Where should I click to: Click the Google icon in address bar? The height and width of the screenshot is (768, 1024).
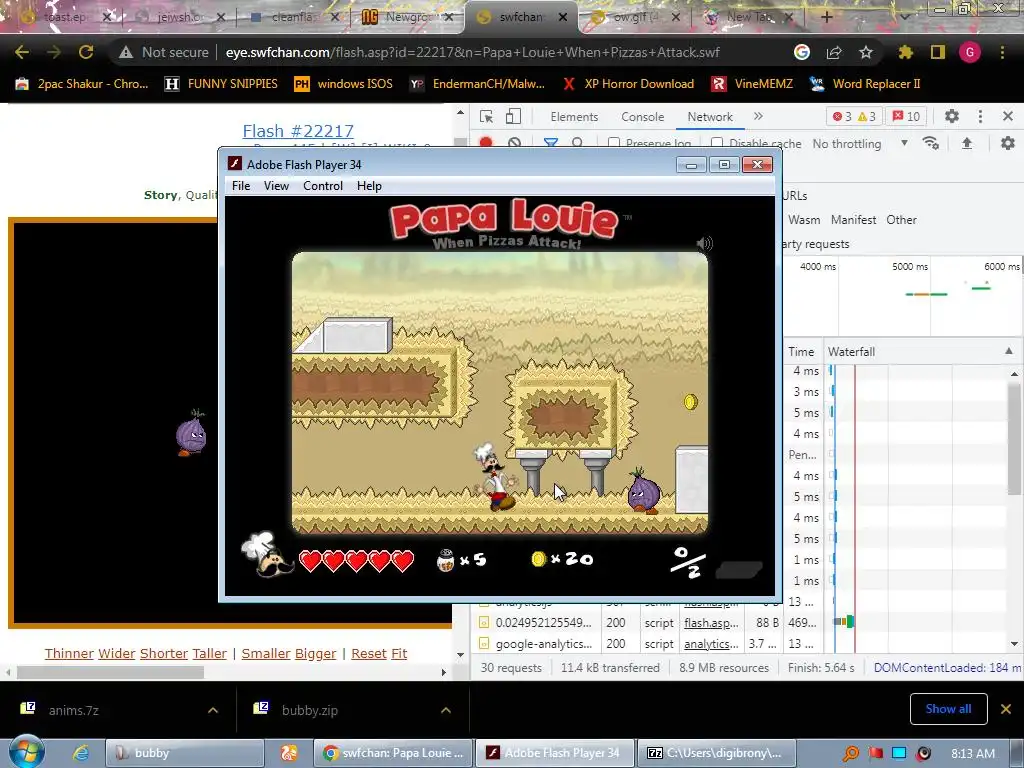(802, 52)
